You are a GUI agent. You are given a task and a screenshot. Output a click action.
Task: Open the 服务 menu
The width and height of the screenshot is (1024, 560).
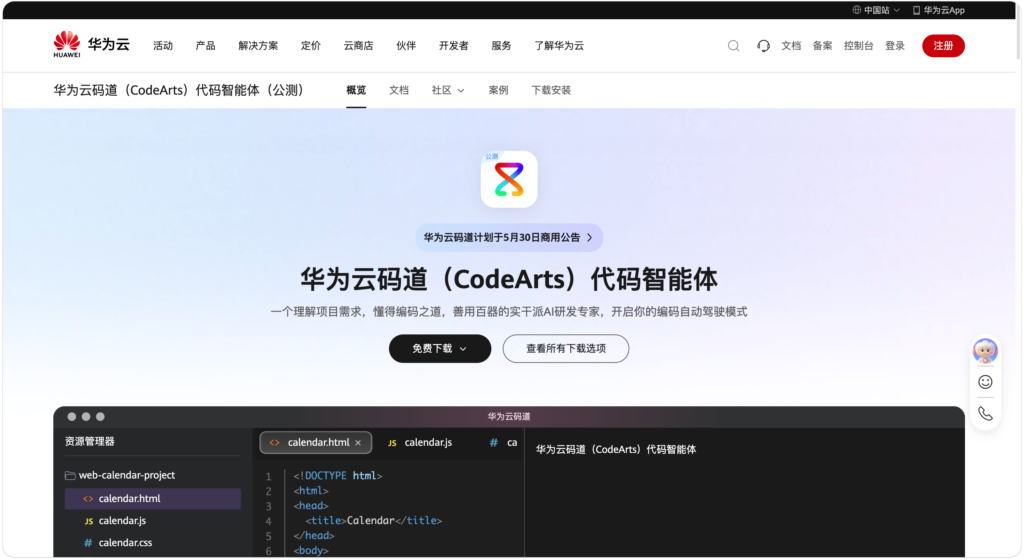[x=501, y=46]
